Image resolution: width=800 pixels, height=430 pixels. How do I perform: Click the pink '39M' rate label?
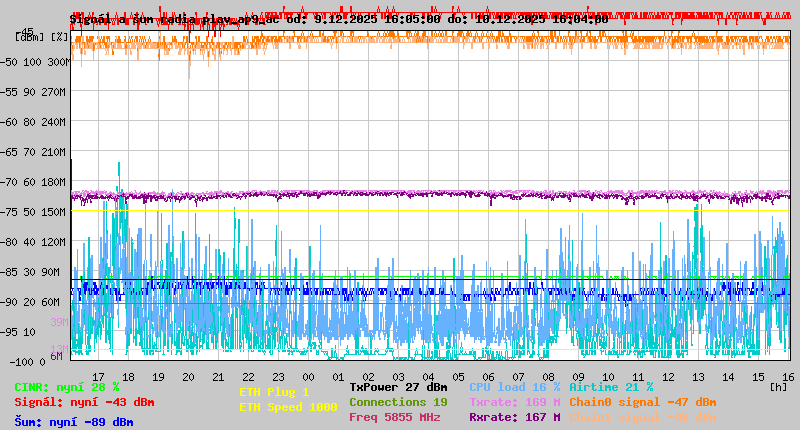59,322
